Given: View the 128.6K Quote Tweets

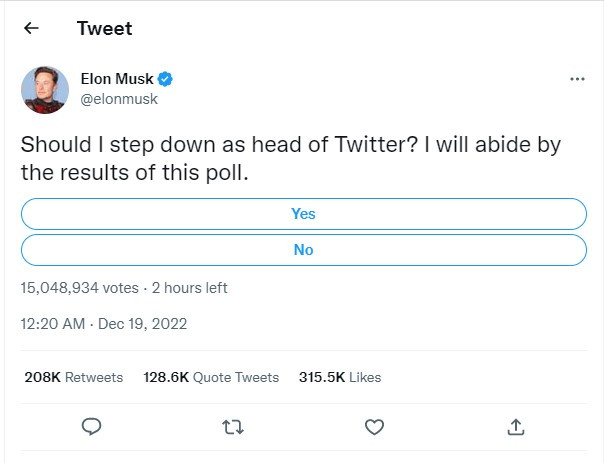Looking at the screenshot, I should tap(211, 377).
